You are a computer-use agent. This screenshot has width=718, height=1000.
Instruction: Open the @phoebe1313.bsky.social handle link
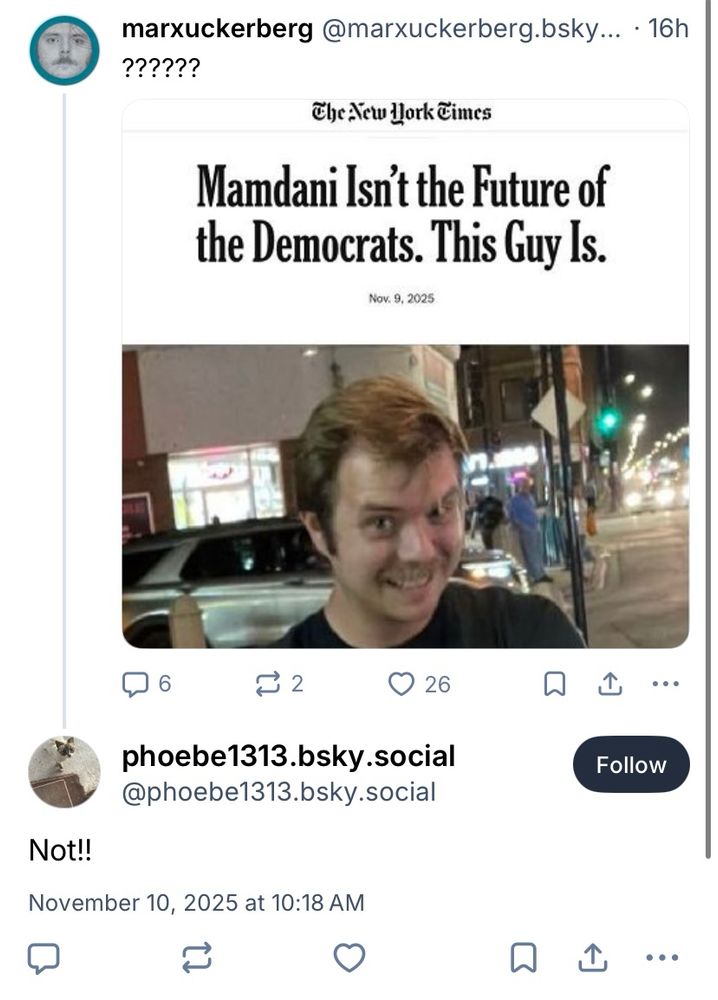[278, 793]
